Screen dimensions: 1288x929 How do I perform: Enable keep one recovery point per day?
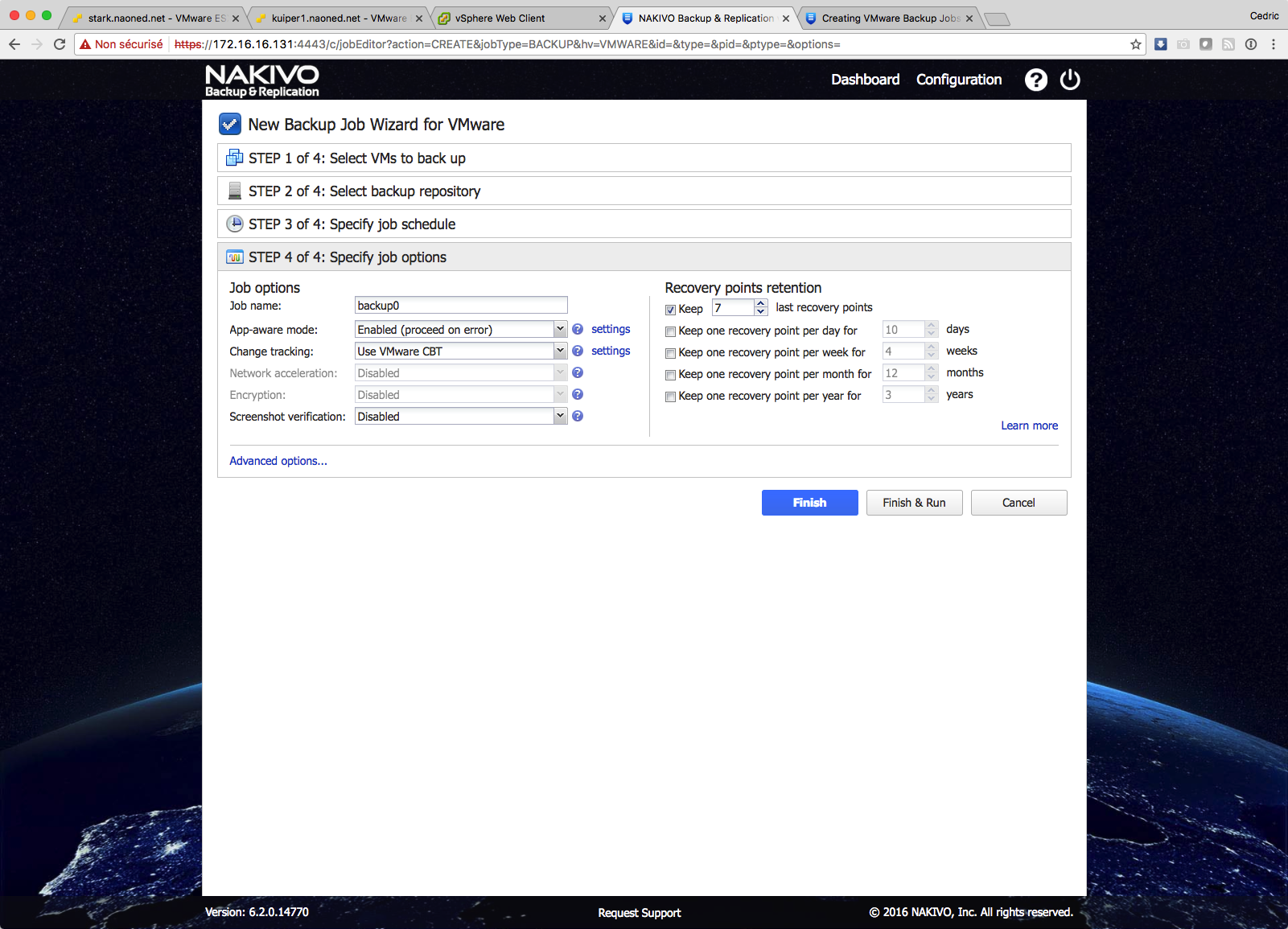coord(670,331)
